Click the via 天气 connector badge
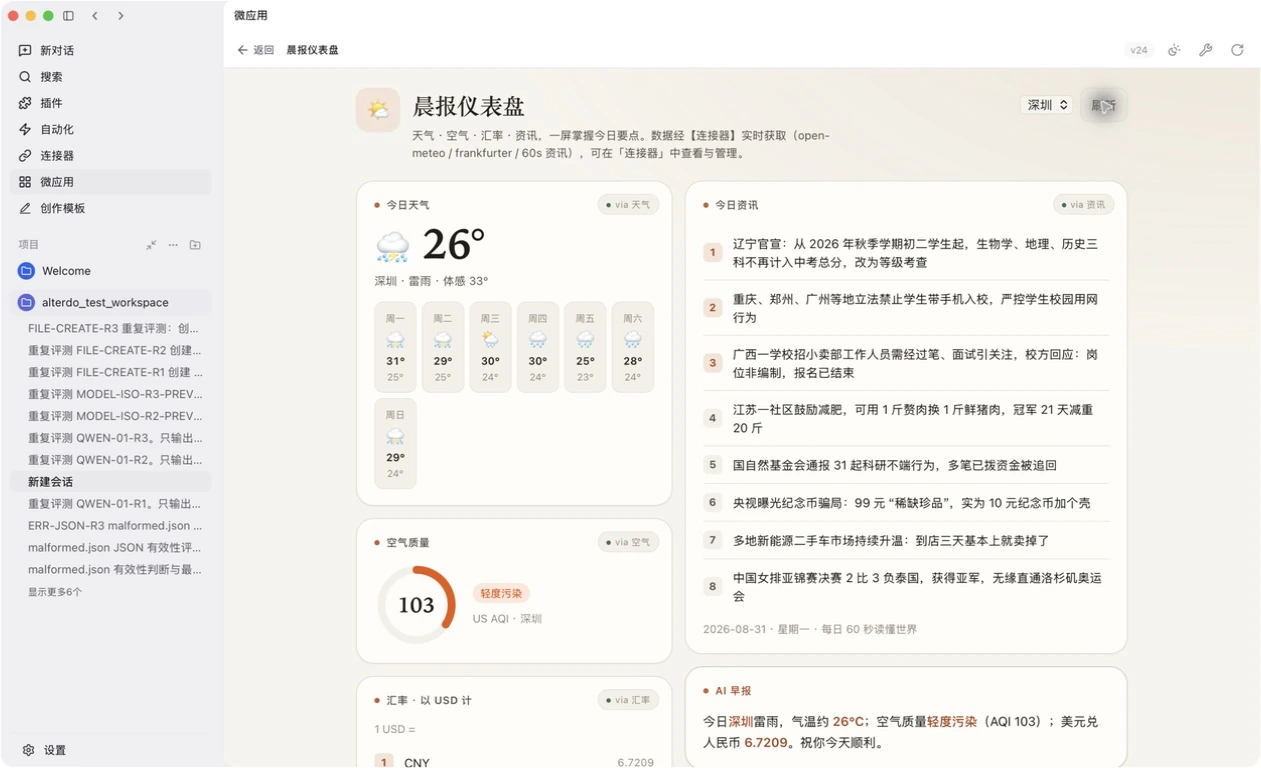This screenshot has width=1261, height=768. 628,205
